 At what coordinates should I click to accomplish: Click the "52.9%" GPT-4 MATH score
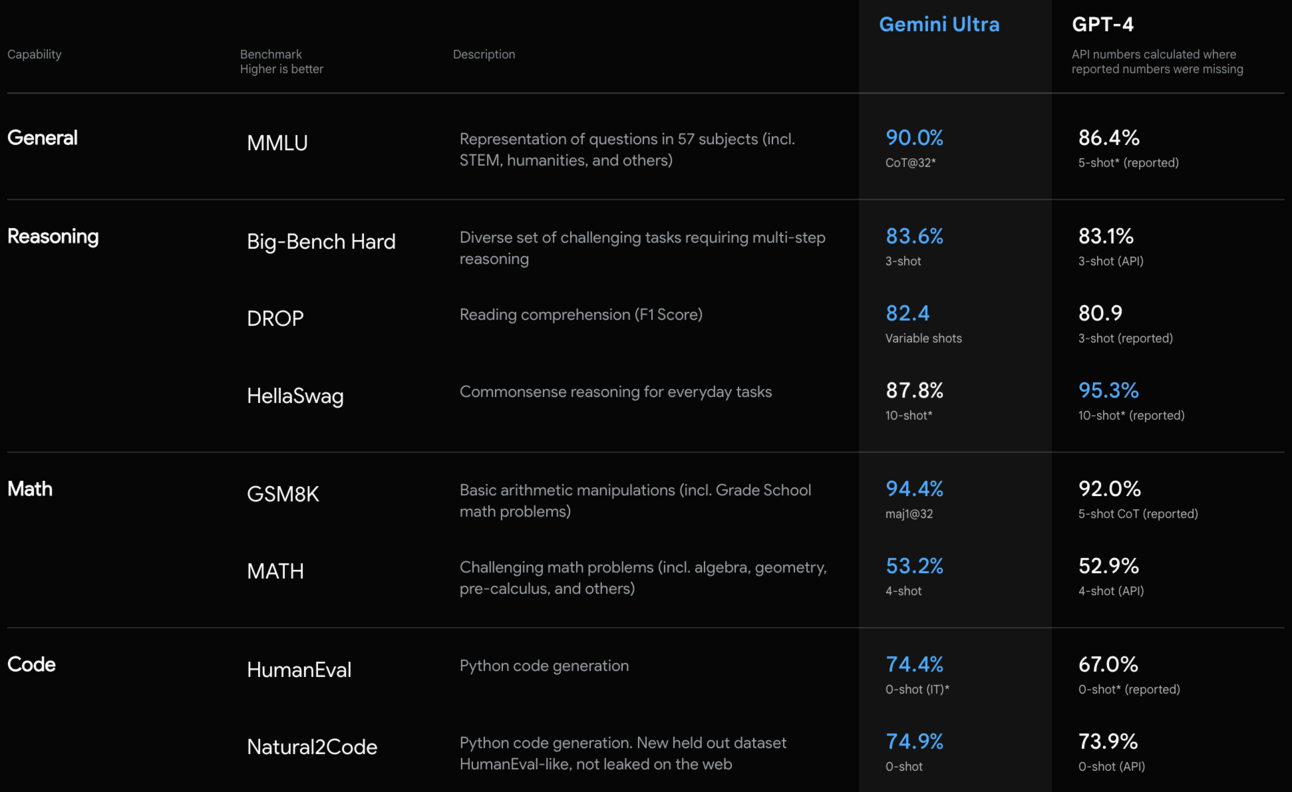pyautogui.click(x=1108, y=566)
